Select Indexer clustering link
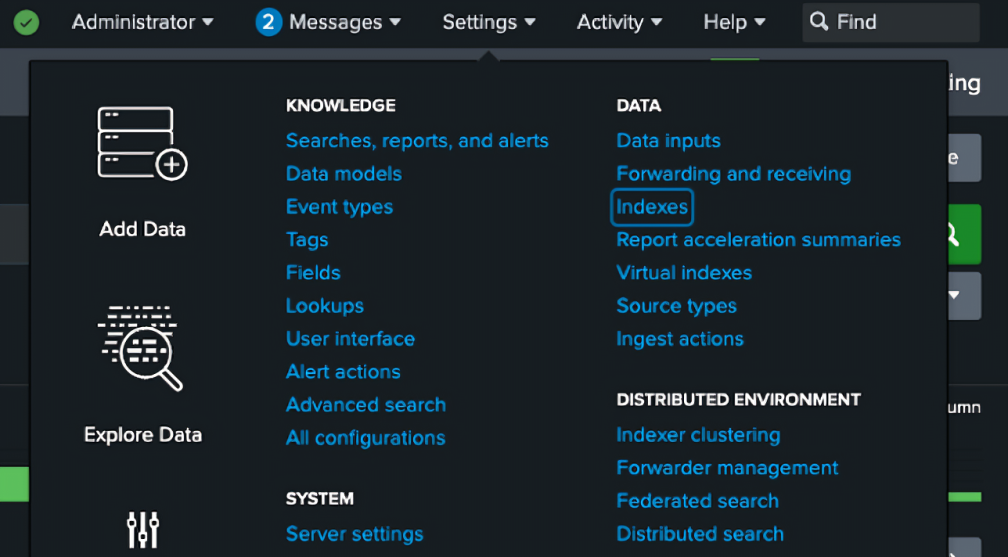1008x557 pixels. point(698,435)
